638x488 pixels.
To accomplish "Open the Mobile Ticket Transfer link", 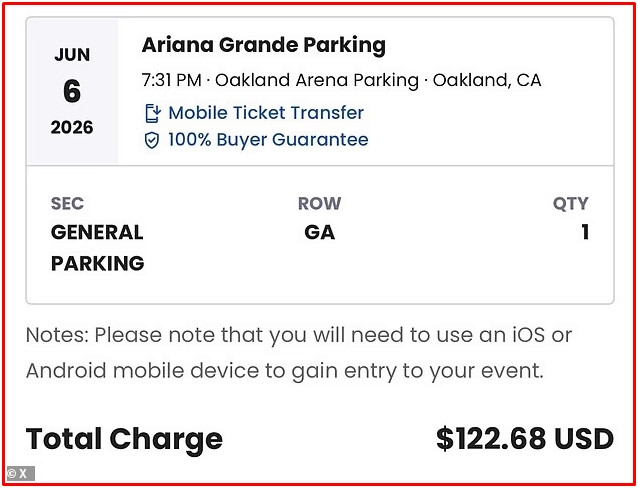I will (x=266, y=113).
